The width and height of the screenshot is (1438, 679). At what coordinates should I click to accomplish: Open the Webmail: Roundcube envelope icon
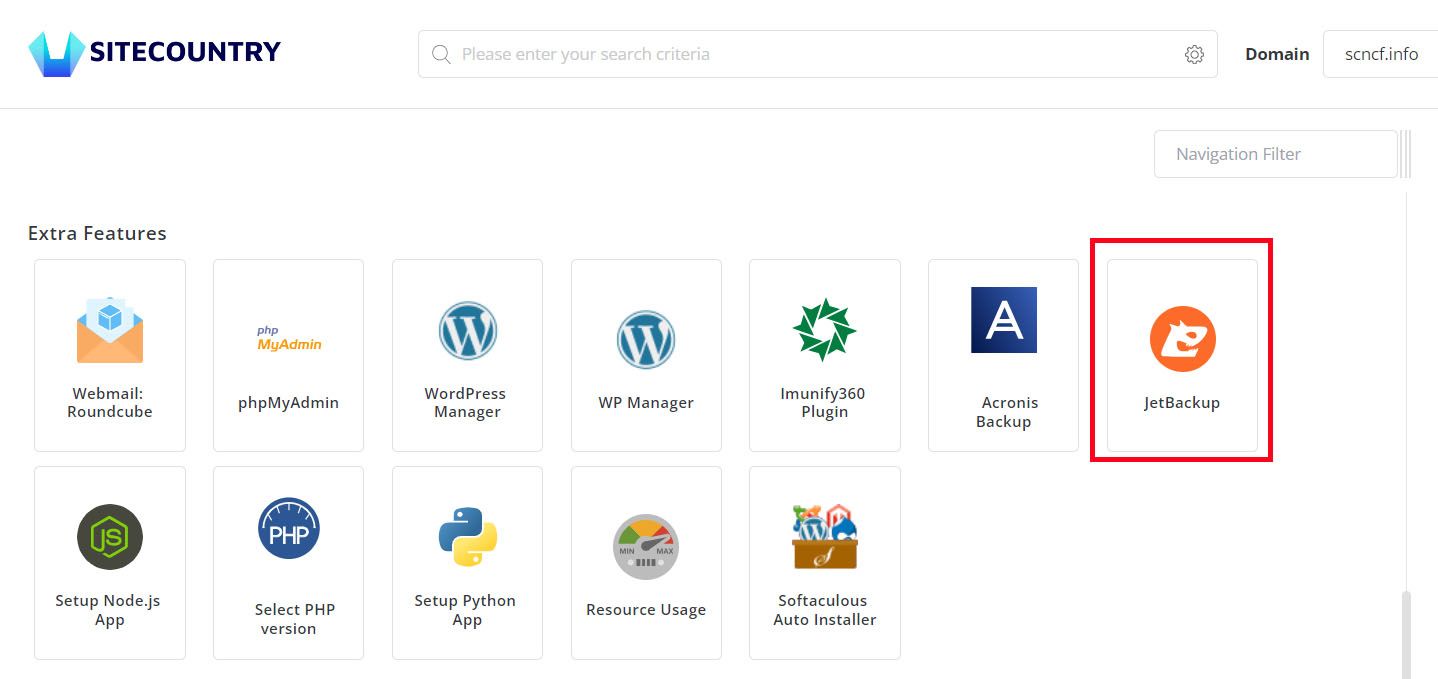point(110,330)
